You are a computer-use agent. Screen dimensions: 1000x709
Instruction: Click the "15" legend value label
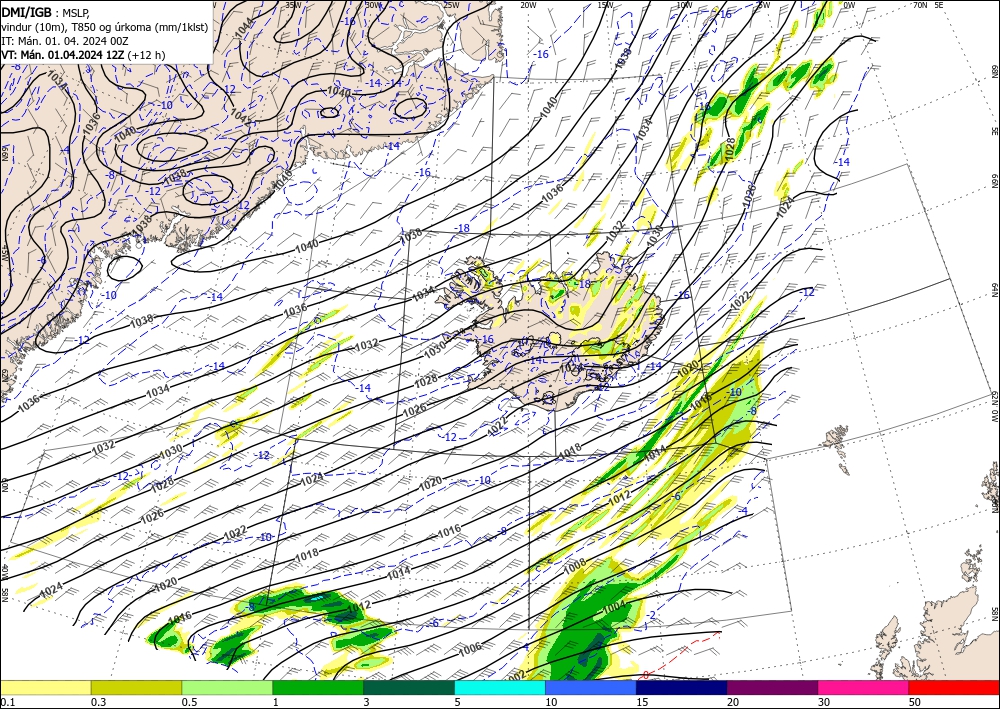[642, 702]
